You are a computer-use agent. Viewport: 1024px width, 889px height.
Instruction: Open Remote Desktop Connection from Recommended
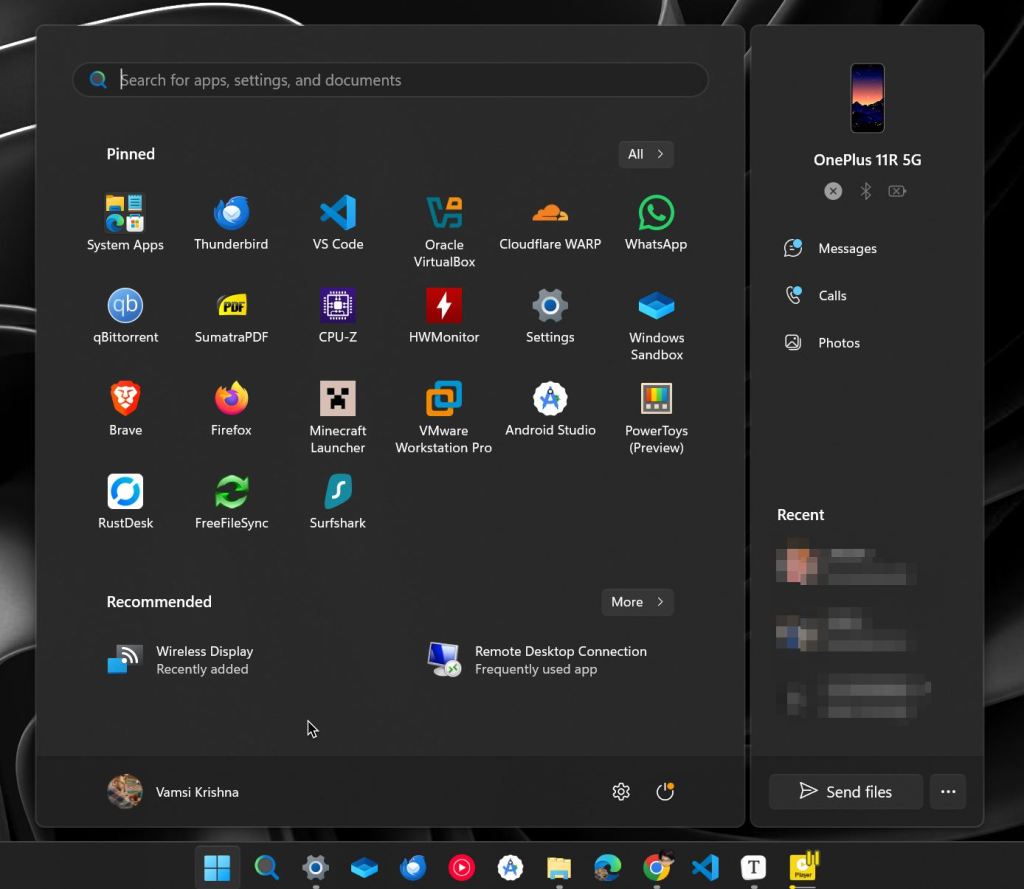(x=537, y=660)
